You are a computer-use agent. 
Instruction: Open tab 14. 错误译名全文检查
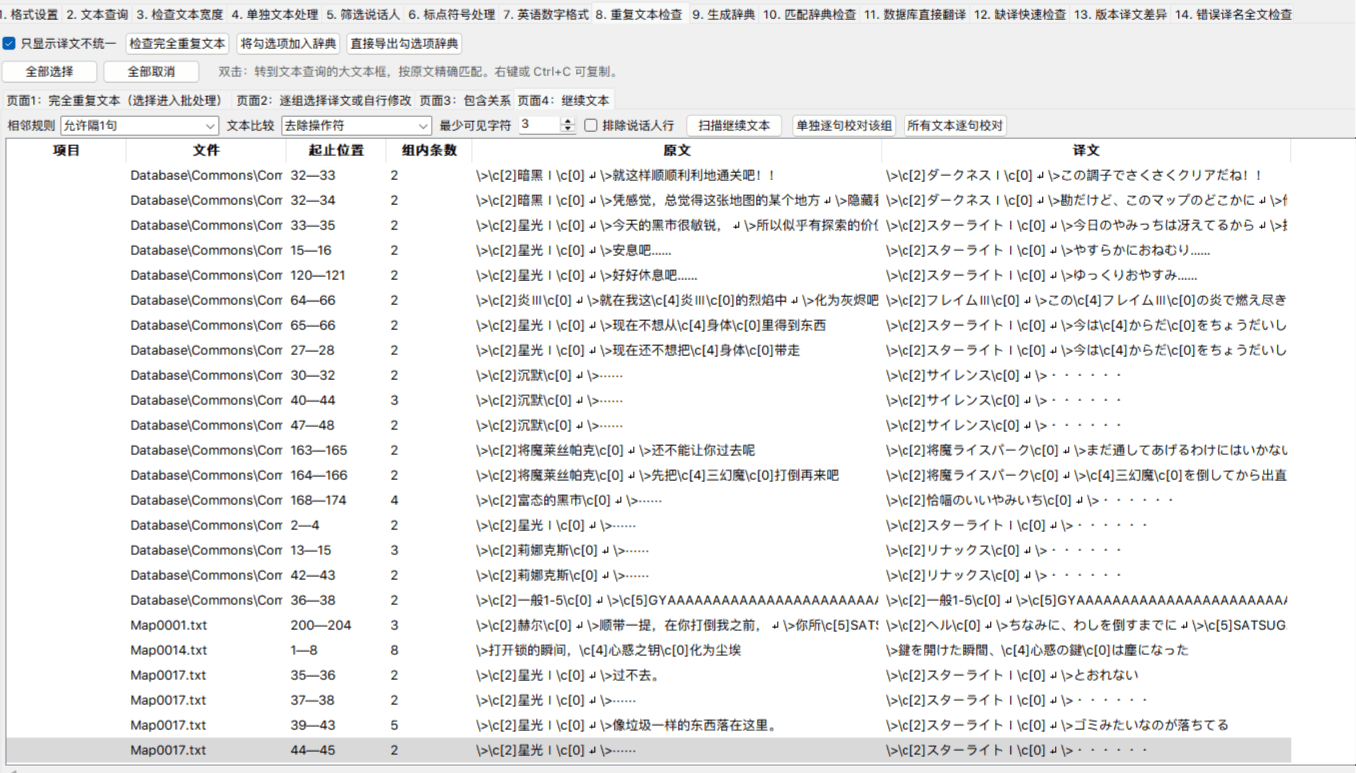[x=1233, y=15]
